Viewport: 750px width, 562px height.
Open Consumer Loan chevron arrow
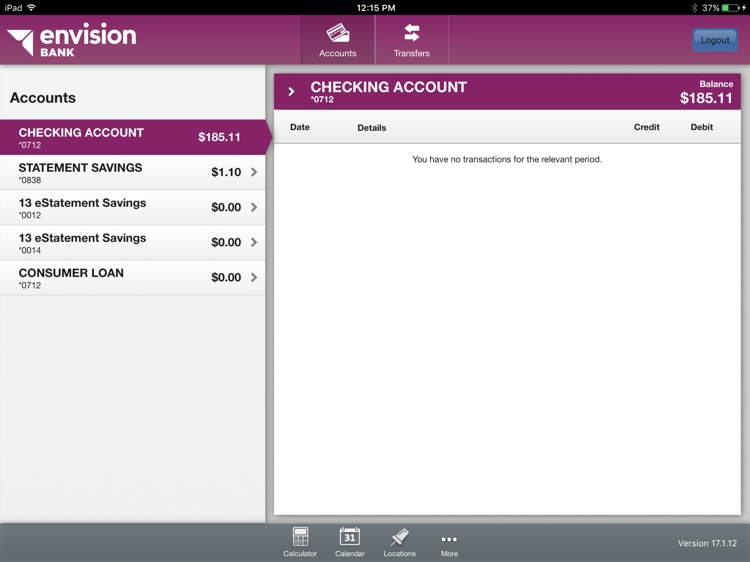[x=254, y=277]
